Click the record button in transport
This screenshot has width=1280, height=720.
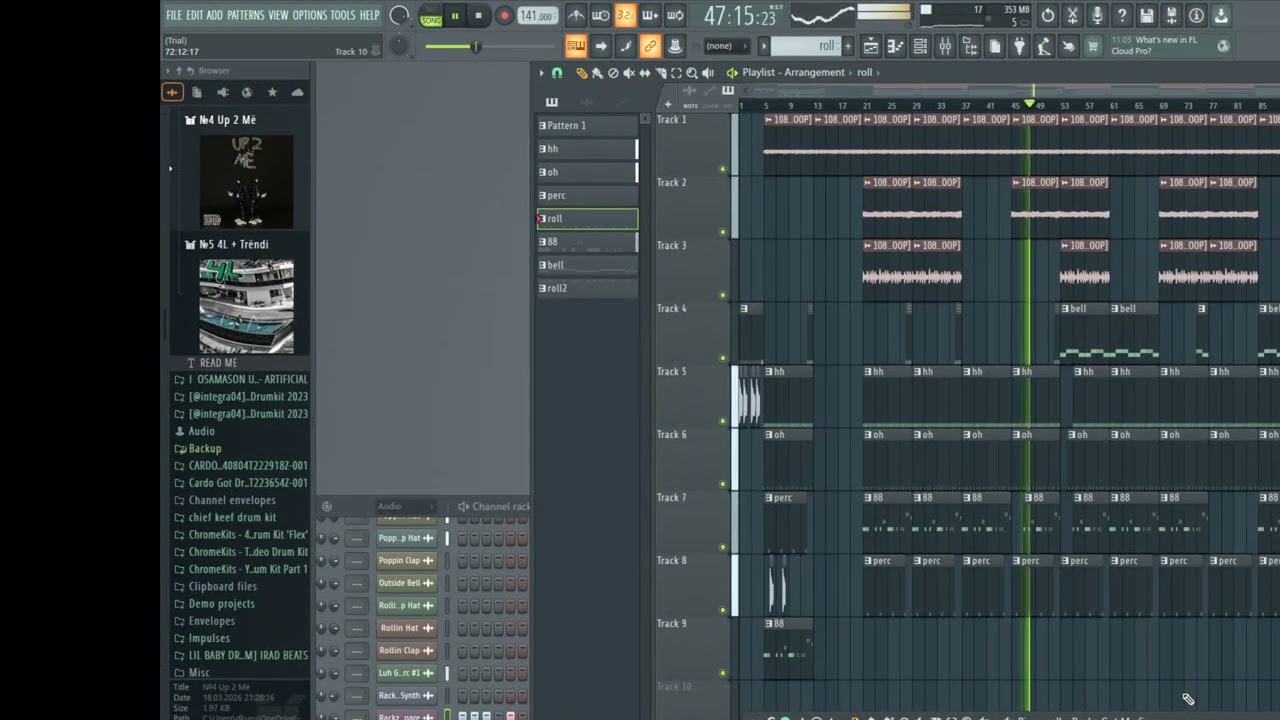(504, 15)
